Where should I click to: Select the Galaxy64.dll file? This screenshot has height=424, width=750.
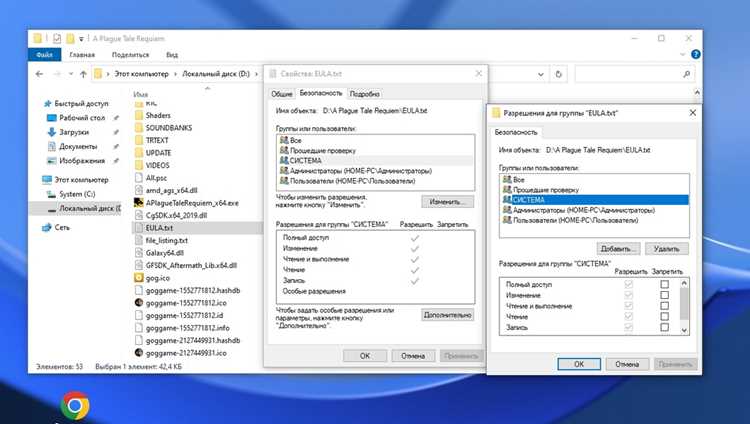(165, 253)
